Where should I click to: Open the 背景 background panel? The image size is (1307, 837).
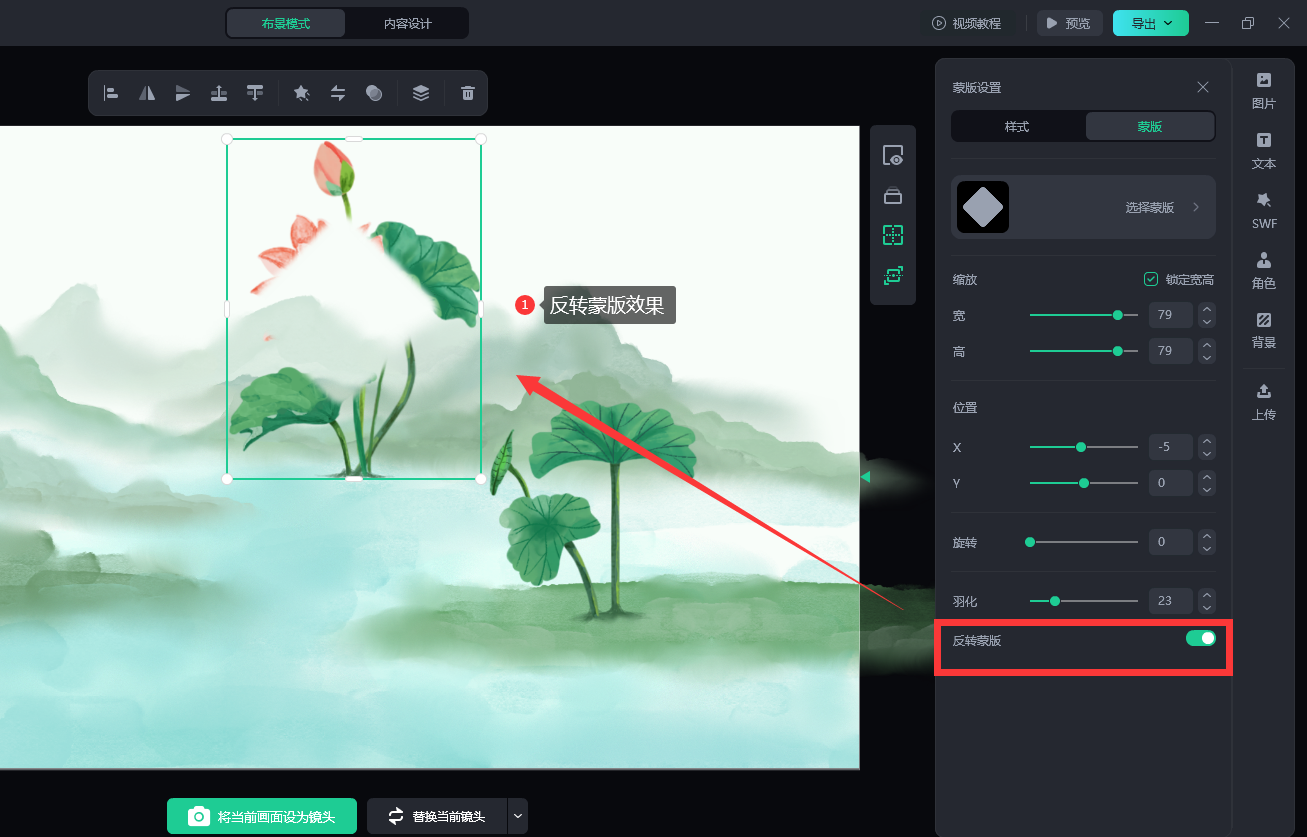click(1264, 330)
